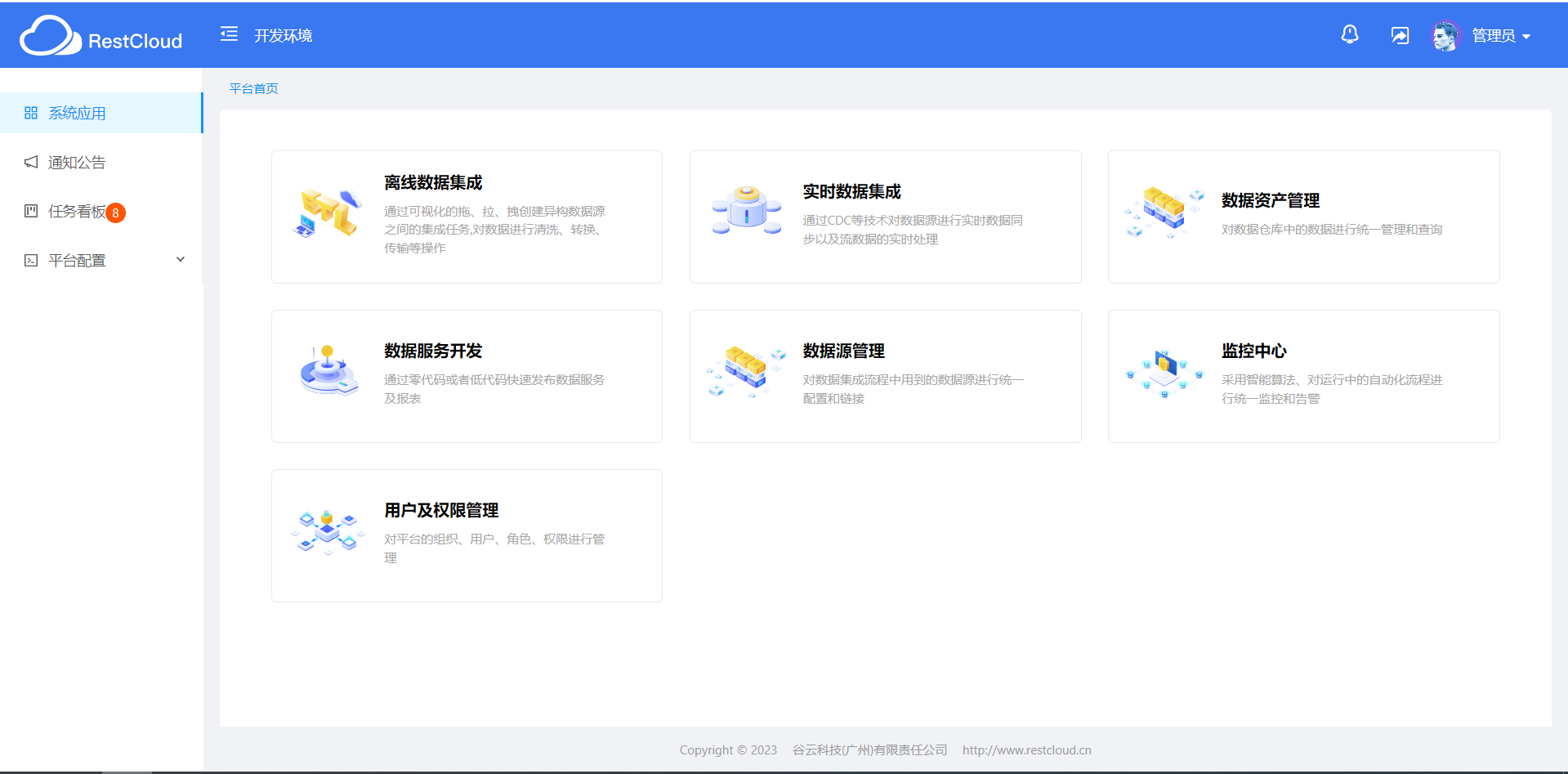
Task: Click the share/export arrow icon in header
Action: [1400, 35]
